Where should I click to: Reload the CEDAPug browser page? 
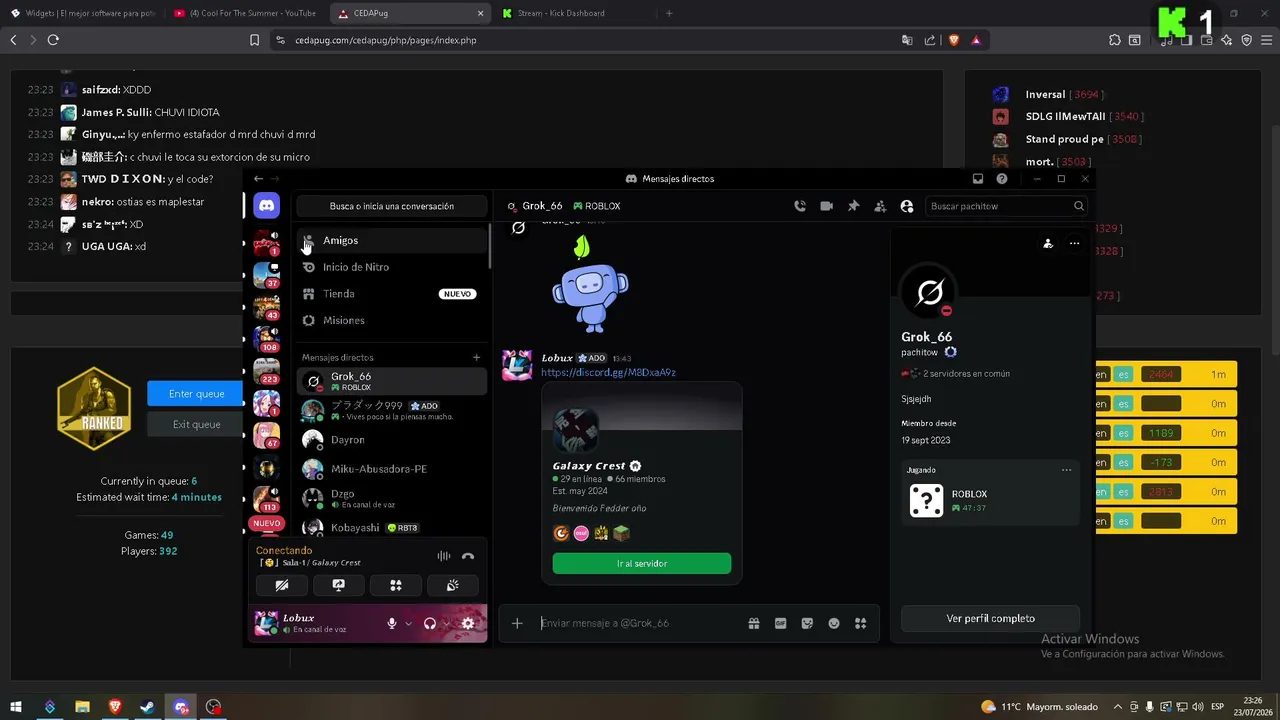coord(53,40)
